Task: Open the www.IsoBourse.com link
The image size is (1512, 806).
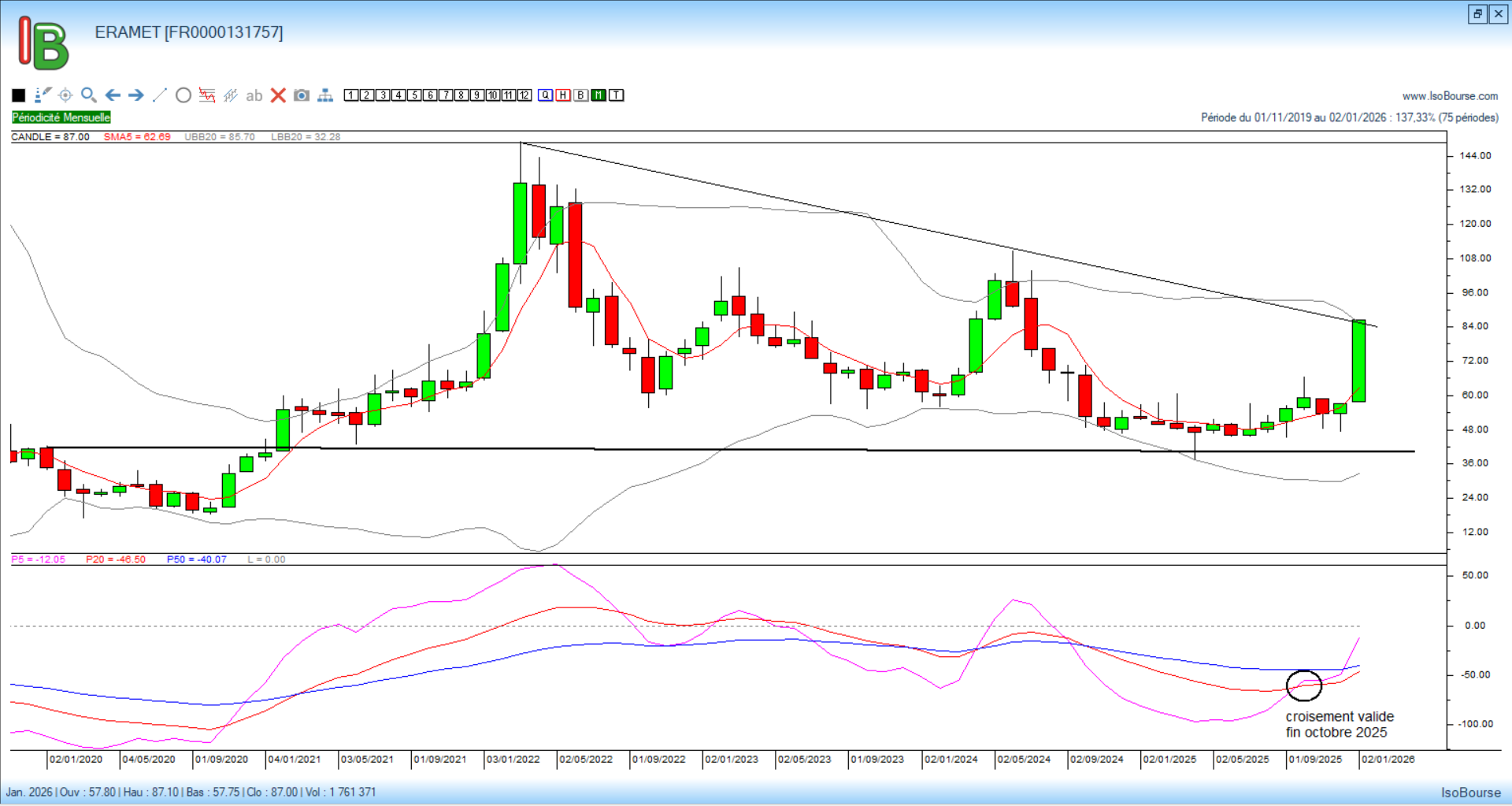Action: (1450, 96)
